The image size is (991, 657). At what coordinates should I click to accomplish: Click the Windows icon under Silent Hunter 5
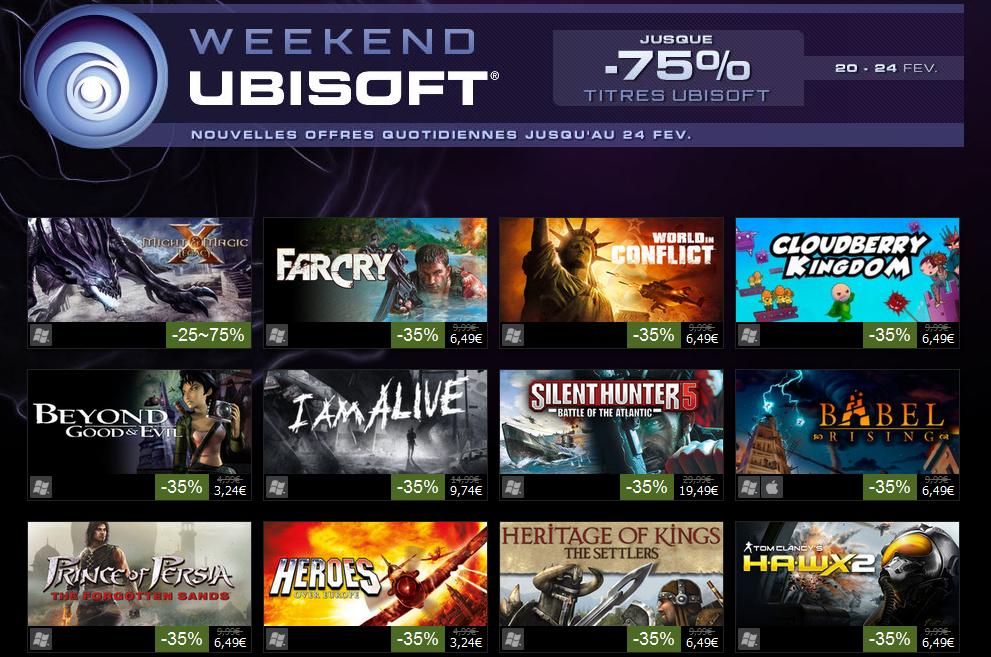[513, 488]
